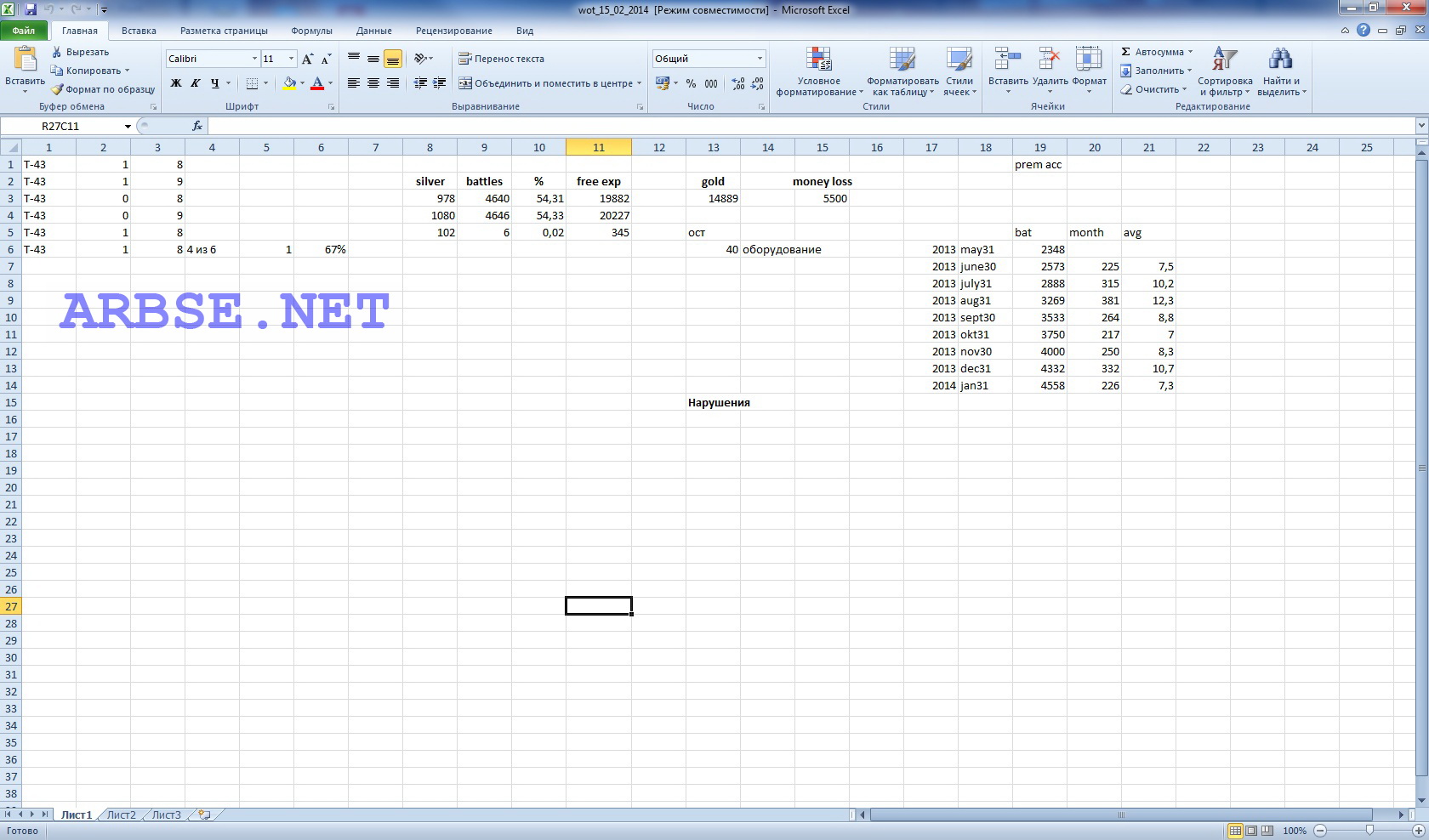This screenshot has width=1429, height=840.
Task: Toggle top vertical alignment
Action: point(354,59)
